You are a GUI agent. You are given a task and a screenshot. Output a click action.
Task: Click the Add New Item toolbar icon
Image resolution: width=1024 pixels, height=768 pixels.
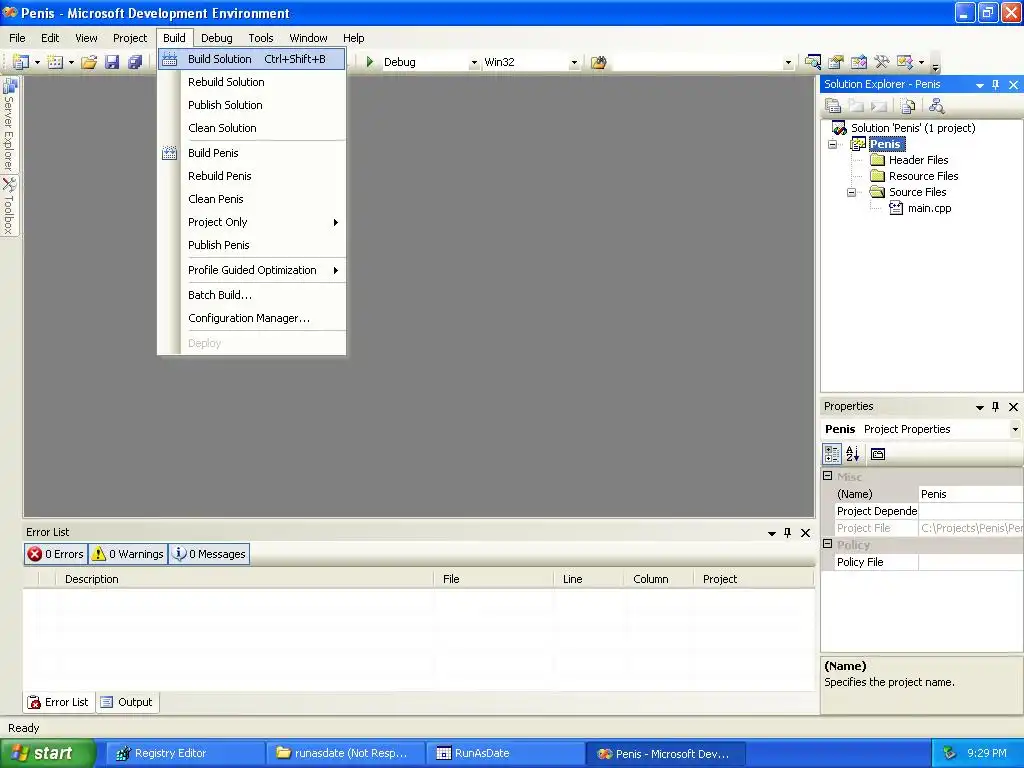(x=56, y=62)
